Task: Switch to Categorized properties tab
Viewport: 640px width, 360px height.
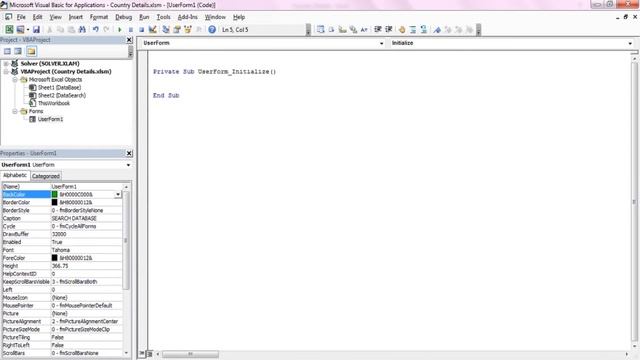Action: [46, 176]
